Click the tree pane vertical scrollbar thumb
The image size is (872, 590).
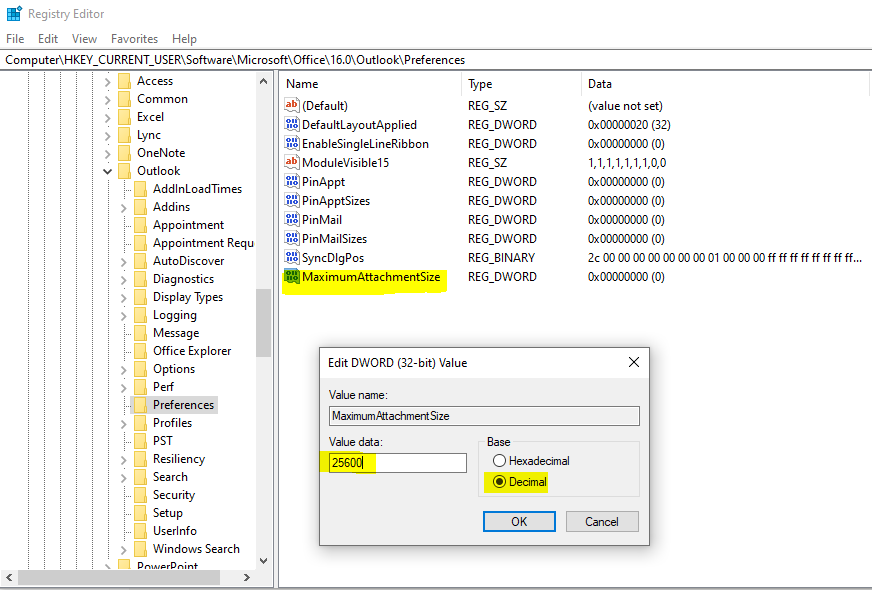[263, 322]
